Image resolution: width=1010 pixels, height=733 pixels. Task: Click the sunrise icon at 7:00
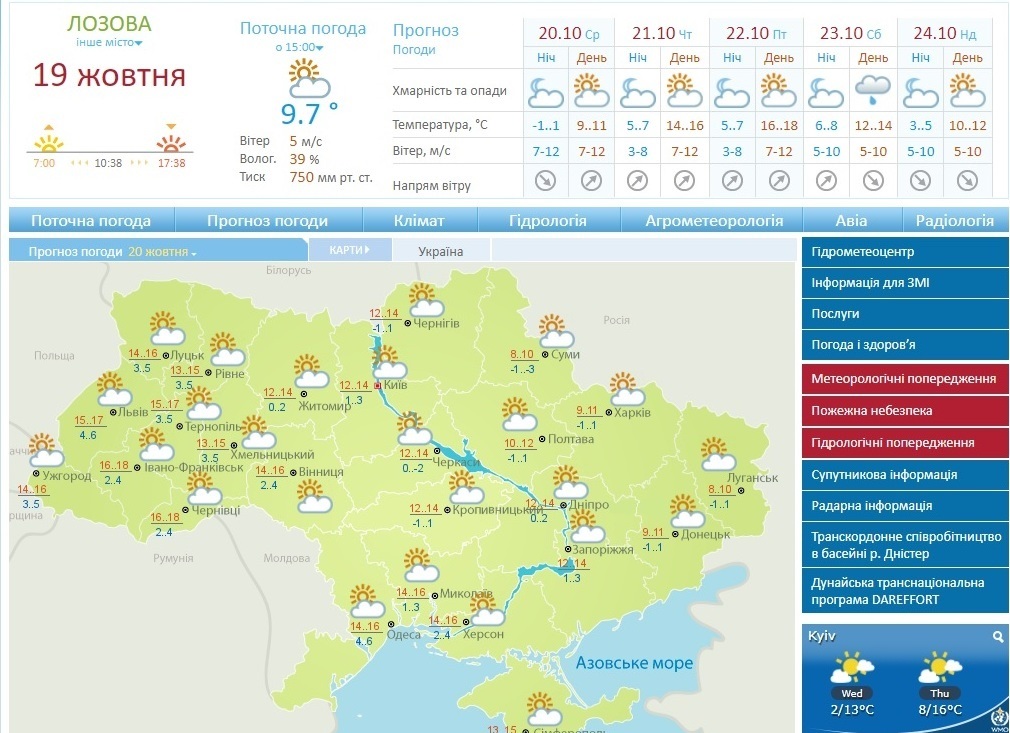pyautogui.click(x=48, y=140)
